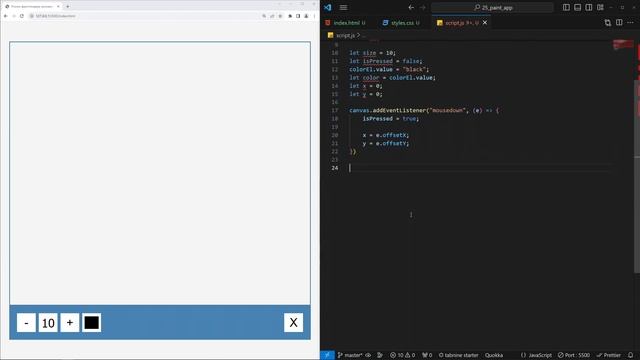Screen dimensions: 640x360
Task: Open remote window status bar button
Action: 327,355
